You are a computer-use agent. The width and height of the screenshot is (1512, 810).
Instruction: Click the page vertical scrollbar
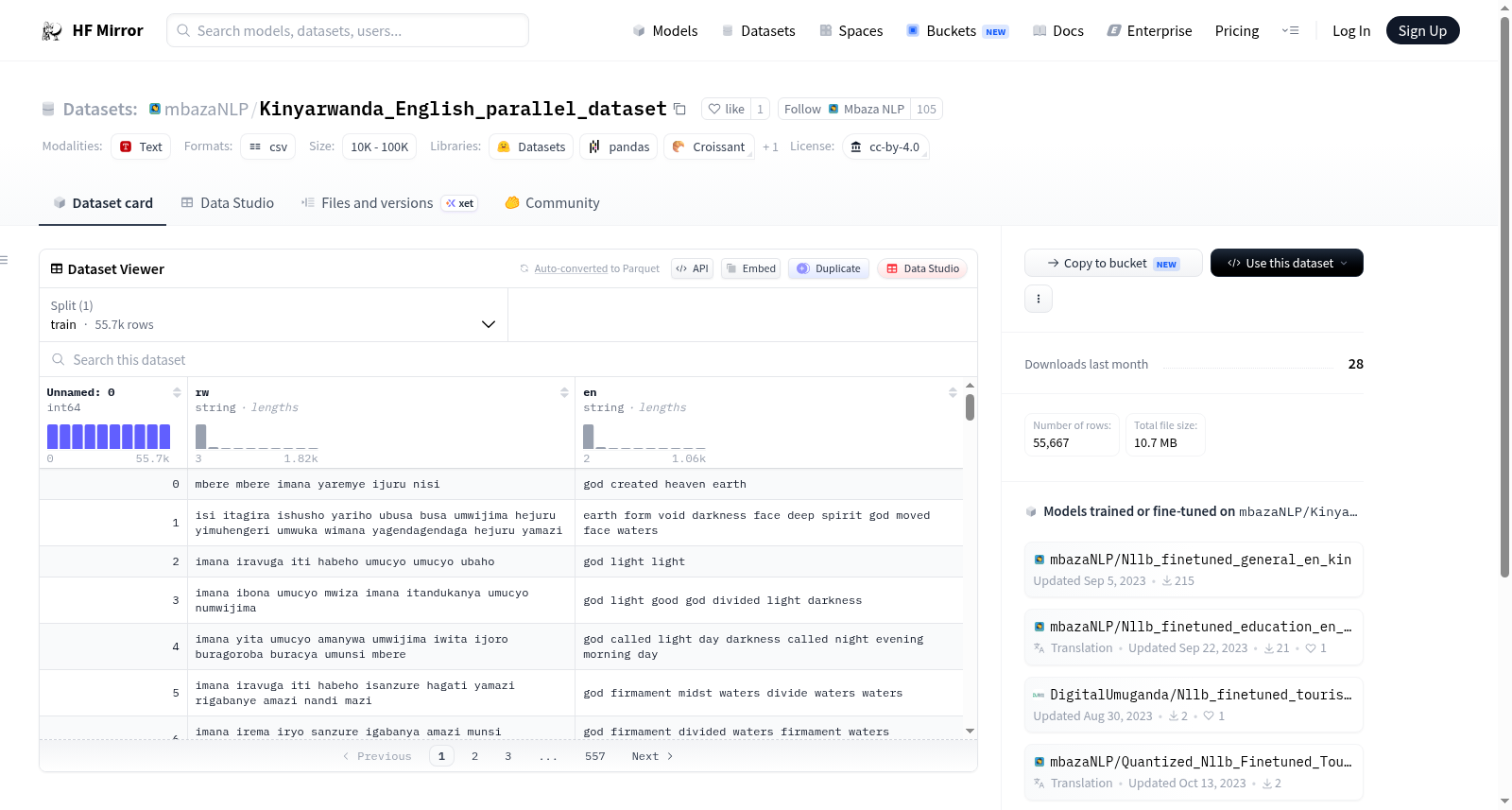point(1504,298)
